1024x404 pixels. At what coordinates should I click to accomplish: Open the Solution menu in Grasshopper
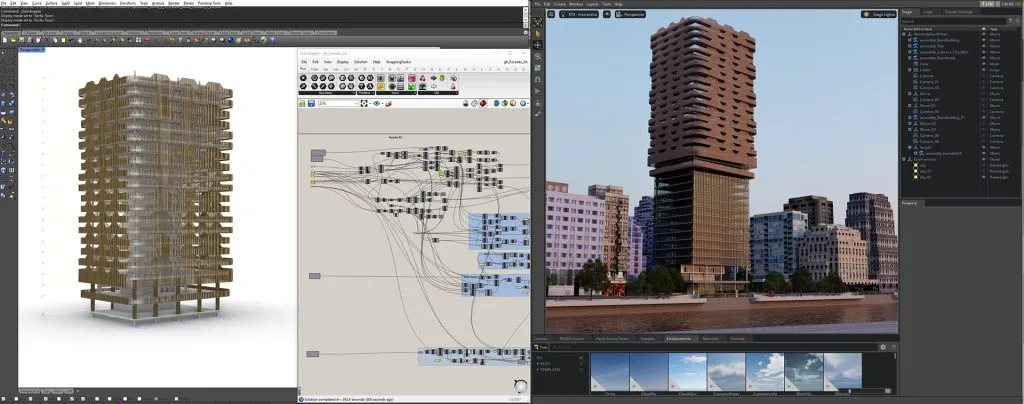(x=360, y=62)
